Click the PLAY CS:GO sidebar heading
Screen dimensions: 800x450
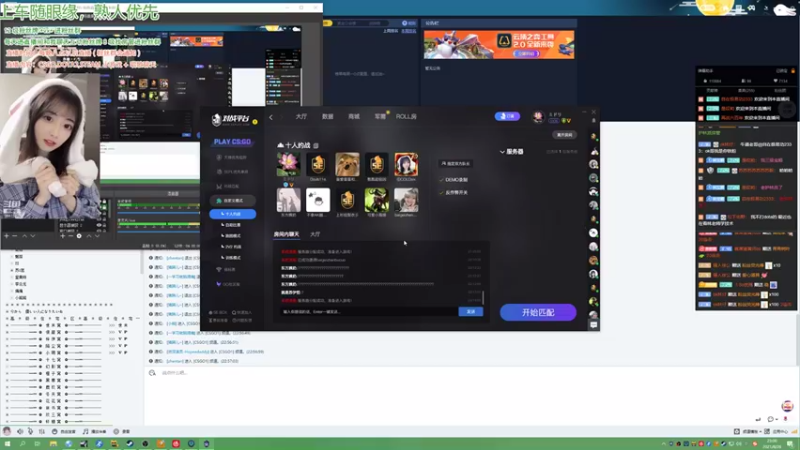232,141
